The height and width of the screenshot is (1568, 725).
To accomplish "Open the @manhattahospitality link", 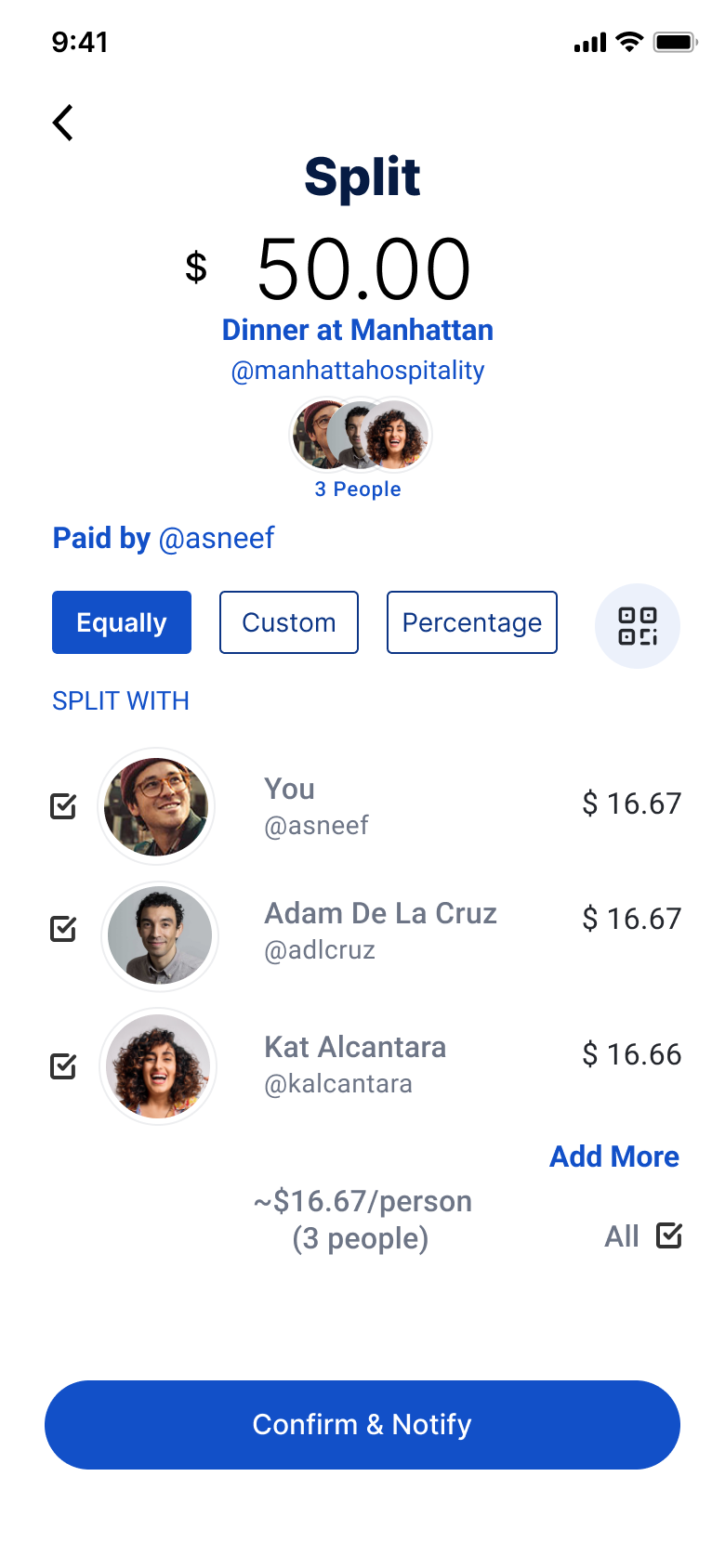I will click(x=358, y=371).
